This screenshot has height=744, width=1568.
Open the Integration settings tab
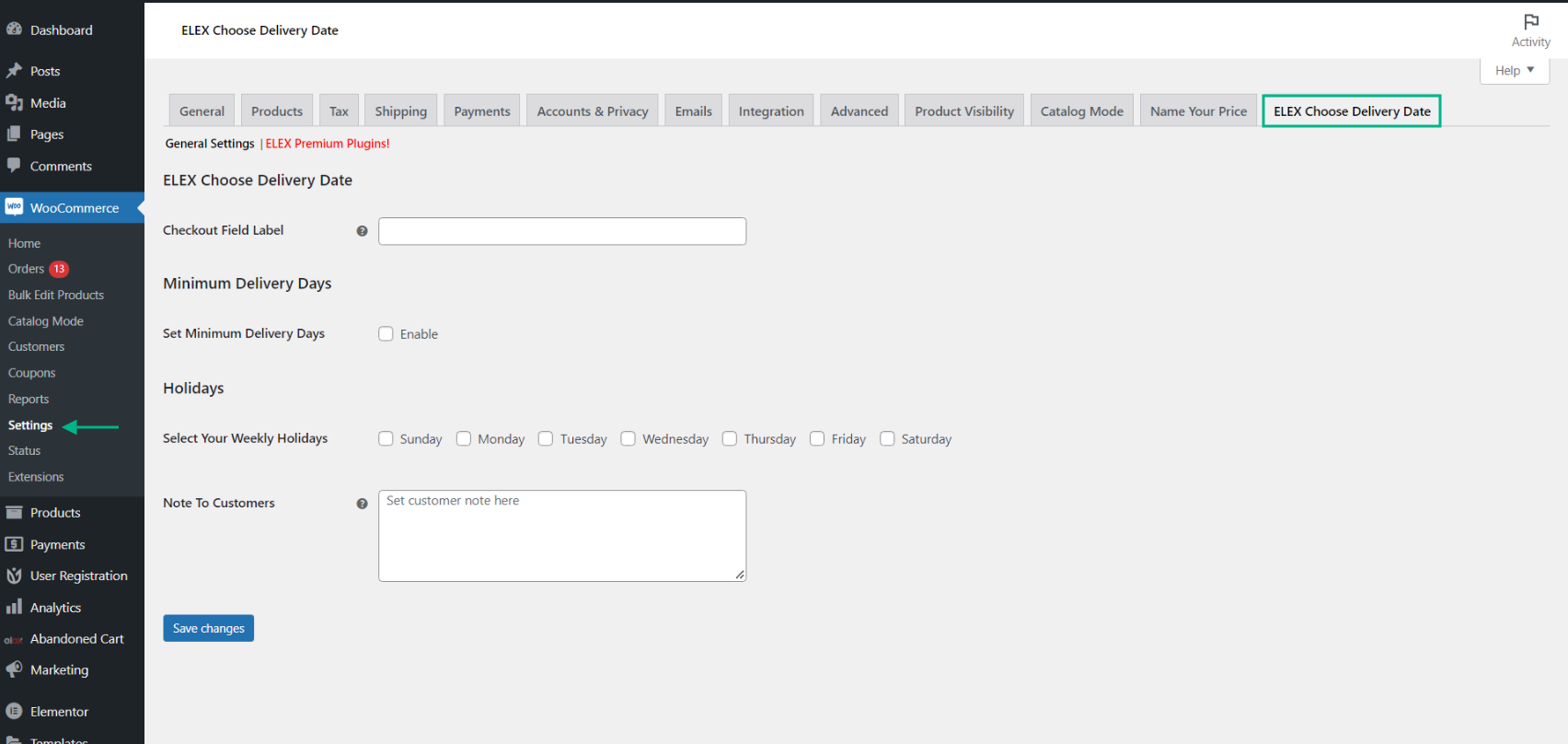coord(771,110)
